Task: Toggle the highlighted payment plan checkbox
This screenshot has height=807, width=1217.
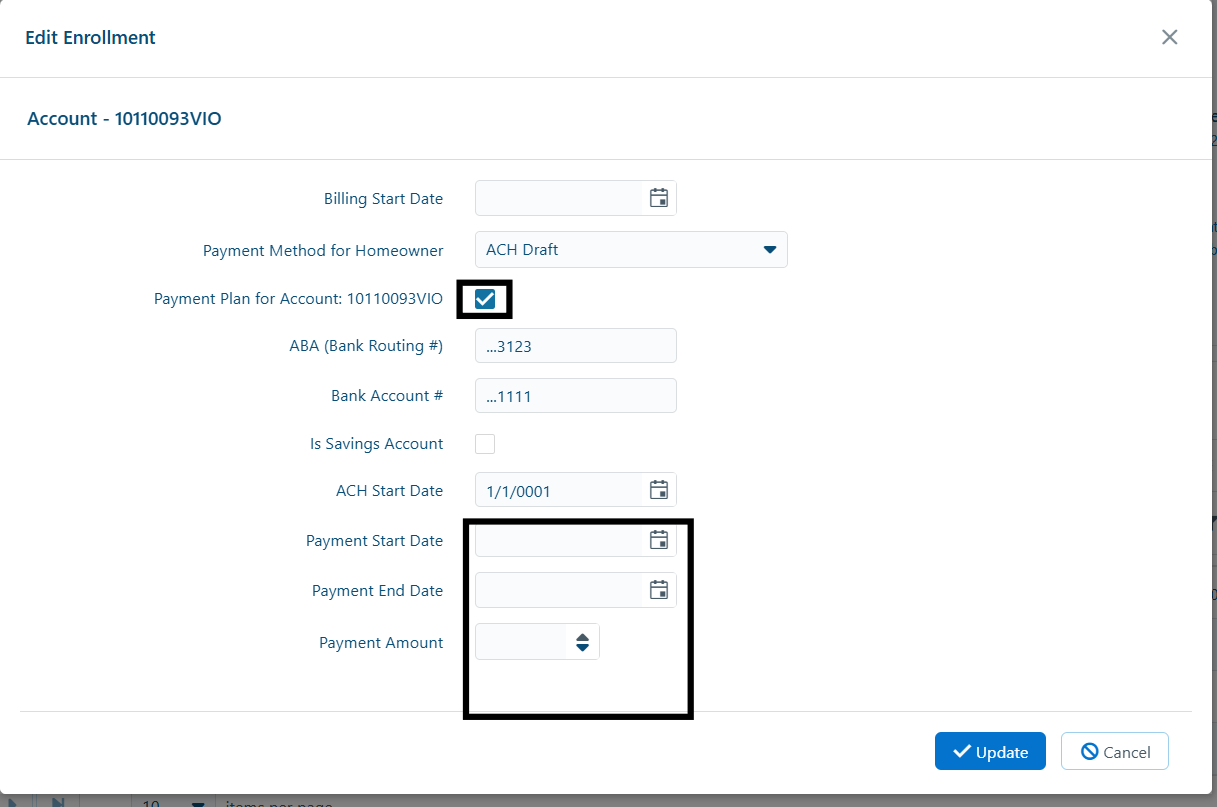Action: click(x=484, y=298)
